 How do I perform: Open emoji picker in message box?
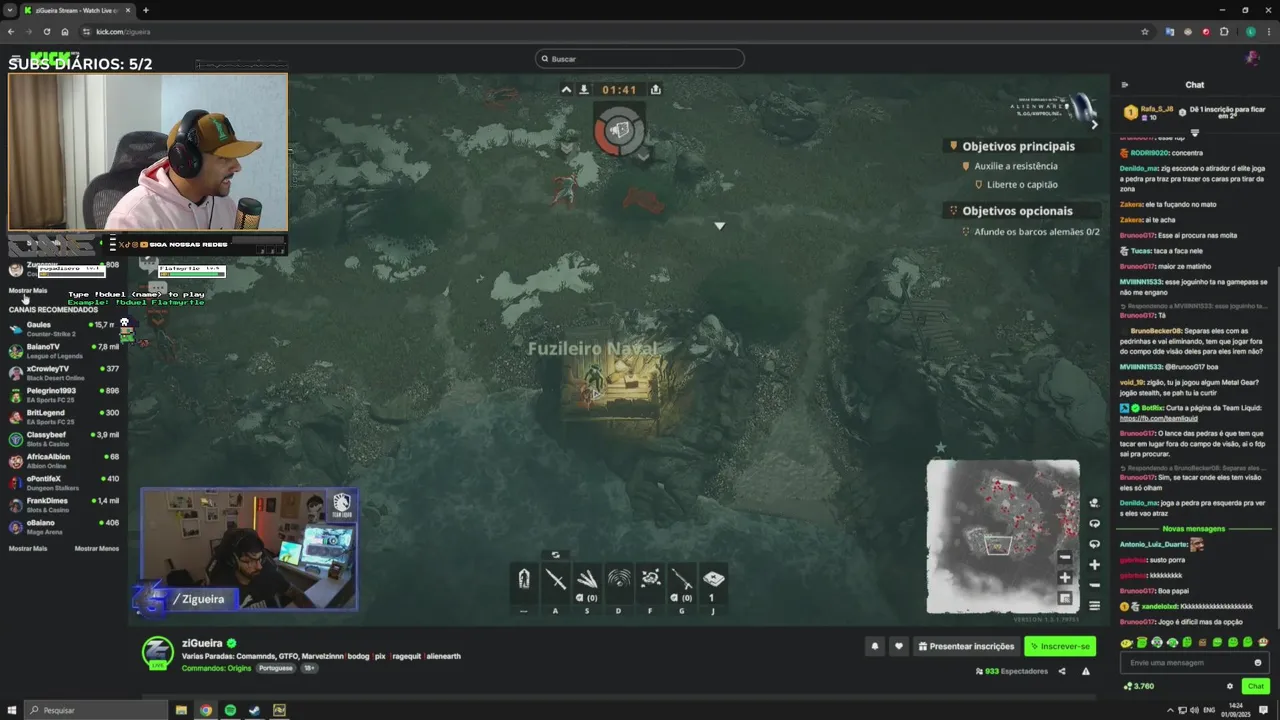[x=1258, y=662]
